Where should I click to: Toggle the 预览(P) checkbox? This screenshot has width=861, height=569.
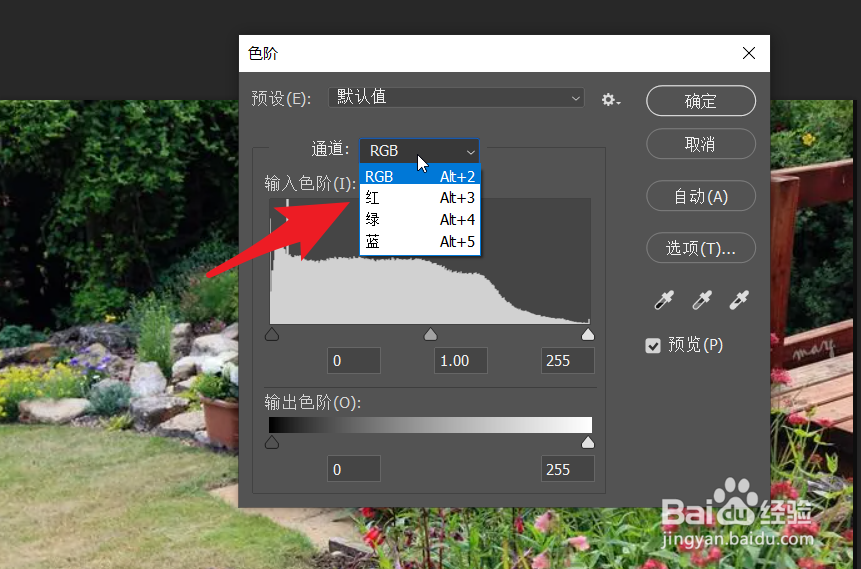[653, 345]
